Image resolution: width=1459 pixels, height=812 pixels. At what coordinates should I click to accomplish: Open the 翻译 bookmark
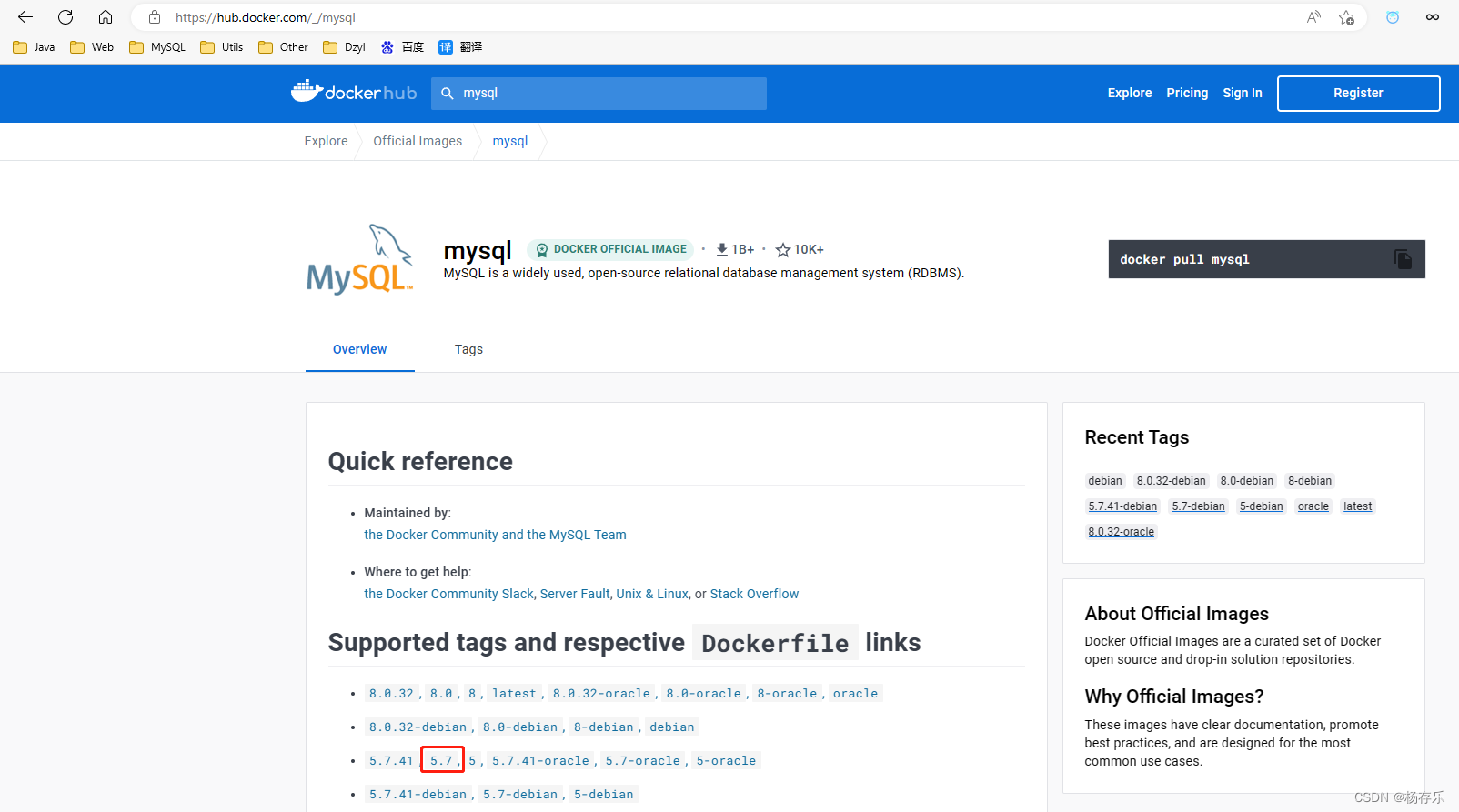(460, 47)
